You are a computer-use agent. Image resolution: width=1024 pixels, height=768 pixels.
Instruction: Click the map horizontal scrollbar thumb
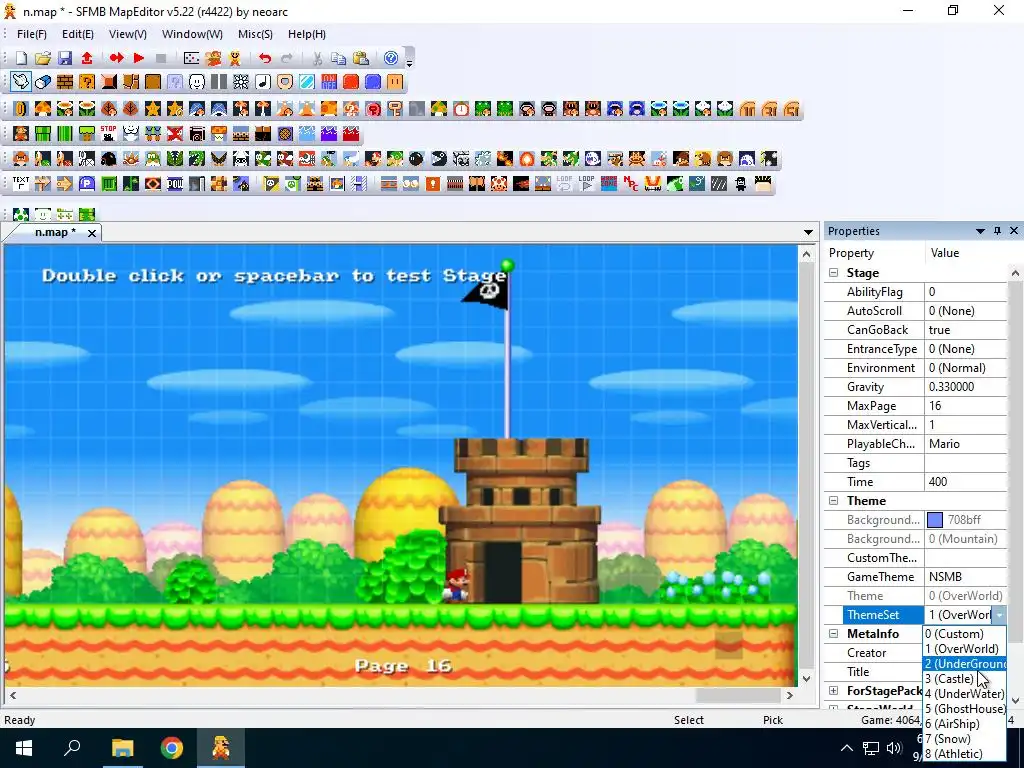click(x=738, y=696)
